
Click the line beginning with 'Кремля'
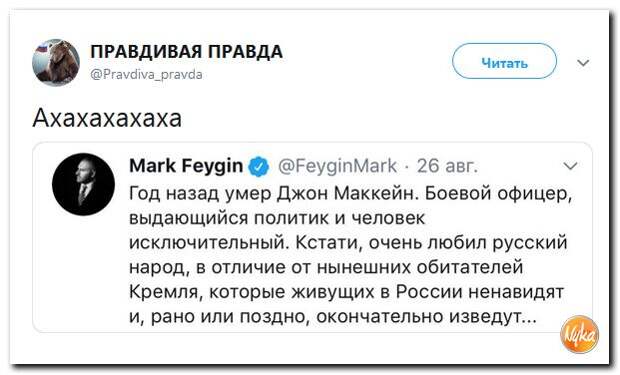click(x=346, y=292)
